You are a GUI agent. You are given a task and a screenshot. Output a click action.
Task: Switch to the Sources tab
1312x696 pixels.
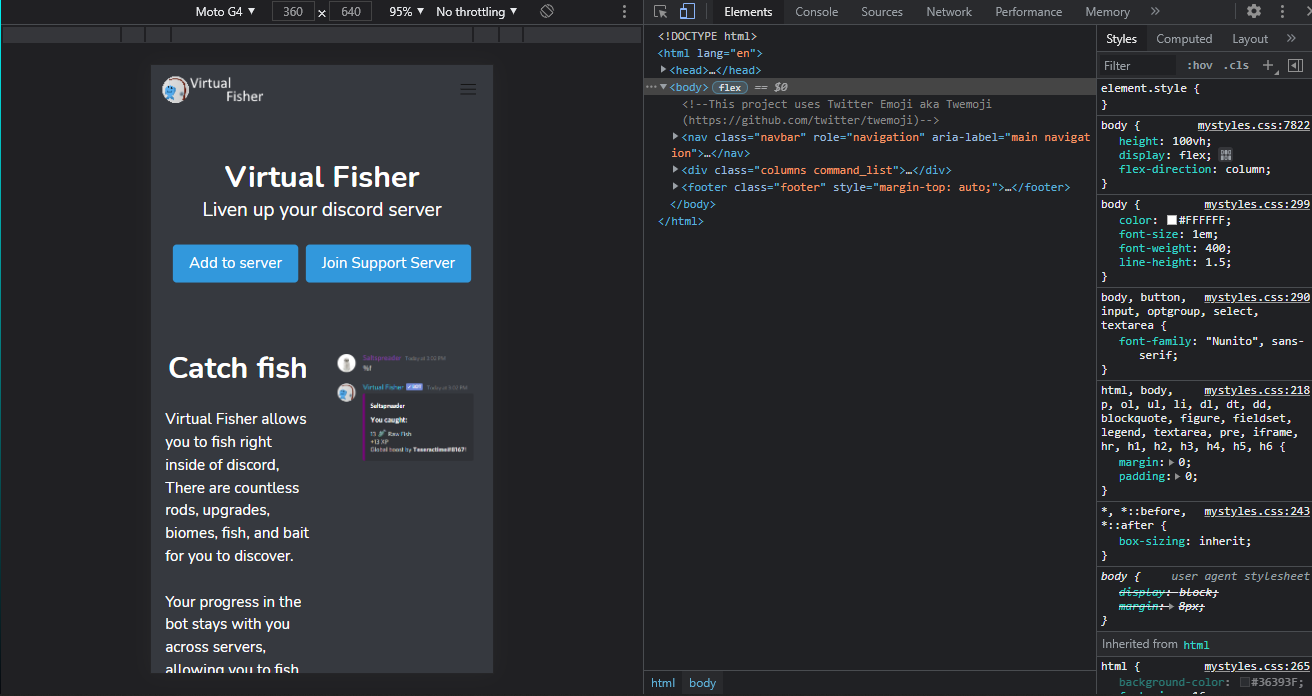882,12
